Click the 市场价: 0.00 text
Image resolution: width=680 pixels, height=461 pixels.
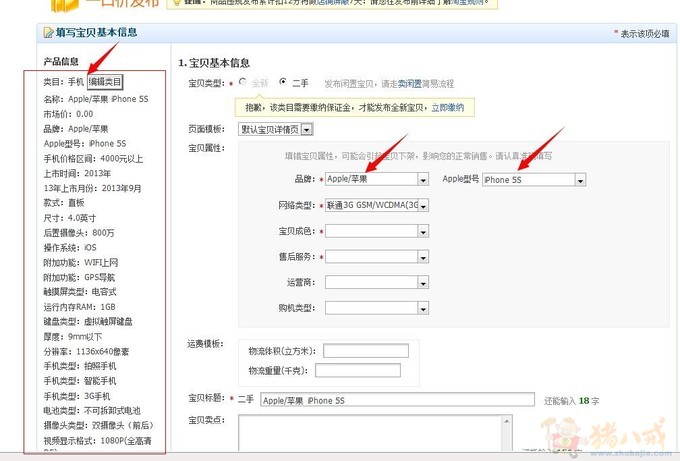pos(68,114)
